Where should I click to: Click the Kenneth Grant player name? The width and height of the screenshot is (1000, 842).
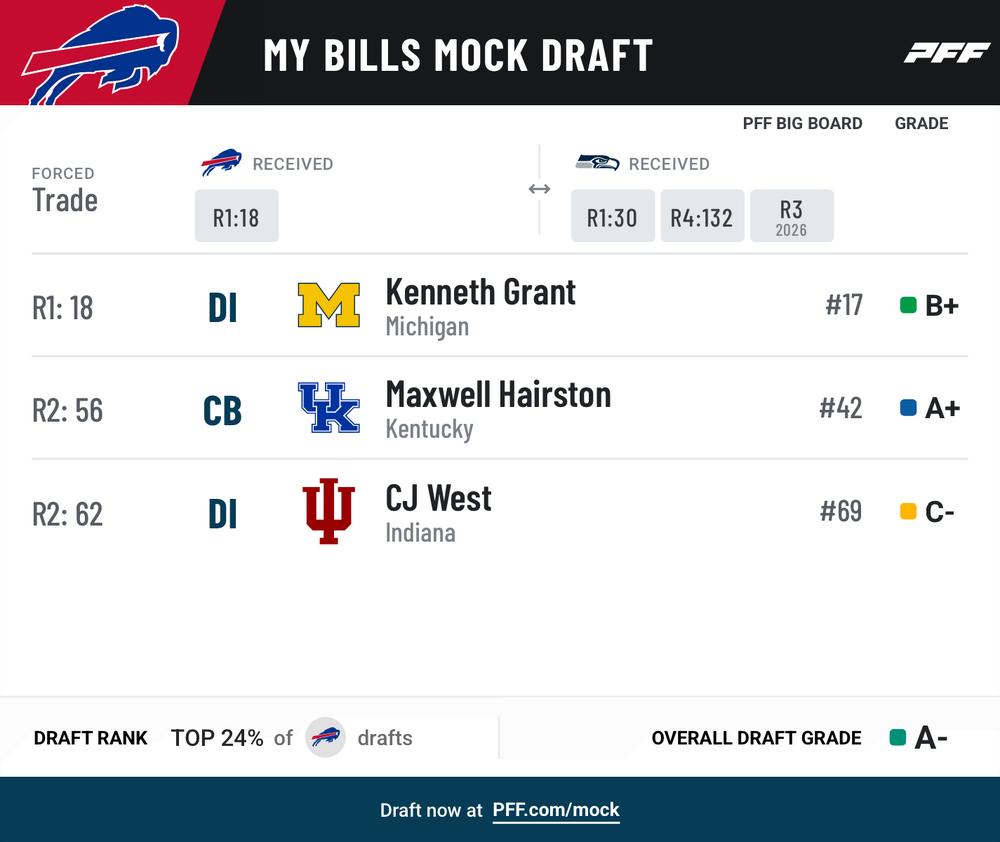tap(481, 293)
